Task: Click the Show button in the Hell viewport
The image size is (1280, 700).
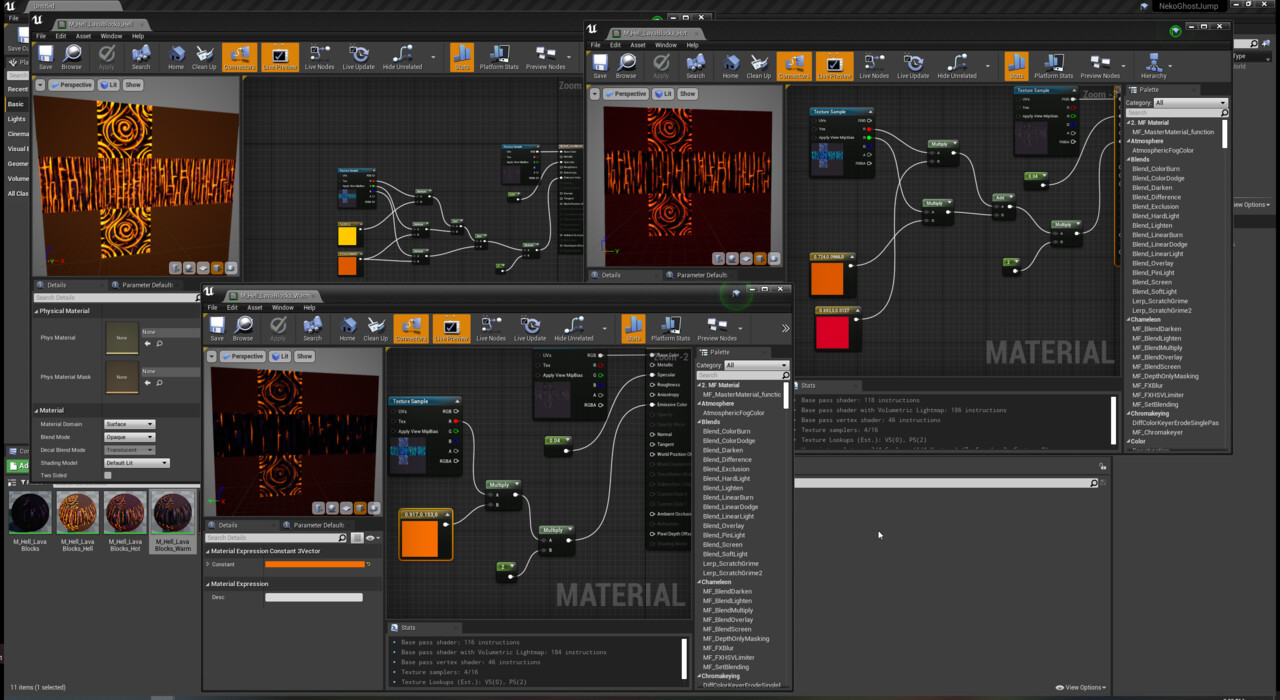Action: click(x=132, y=85)
